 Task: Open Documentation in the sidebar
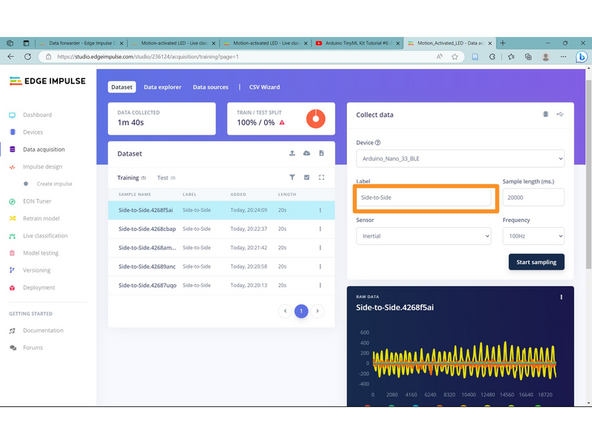tap(43, 330)
